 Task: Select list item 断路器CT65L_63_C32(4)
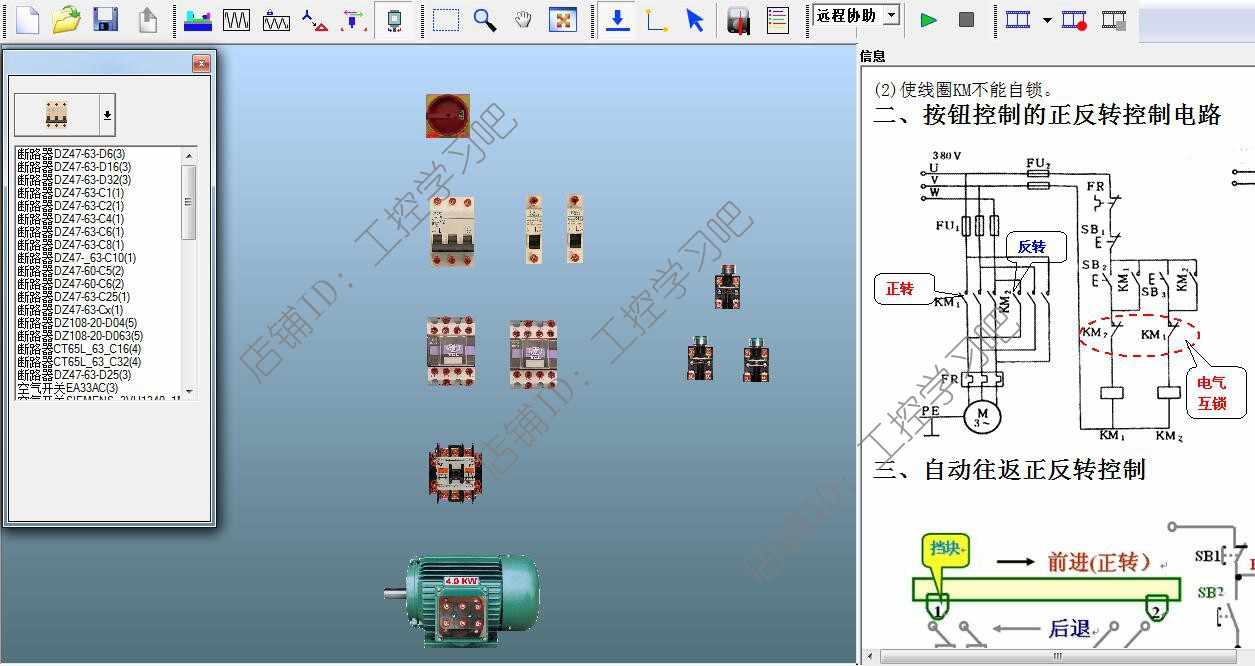pos(79,361)
